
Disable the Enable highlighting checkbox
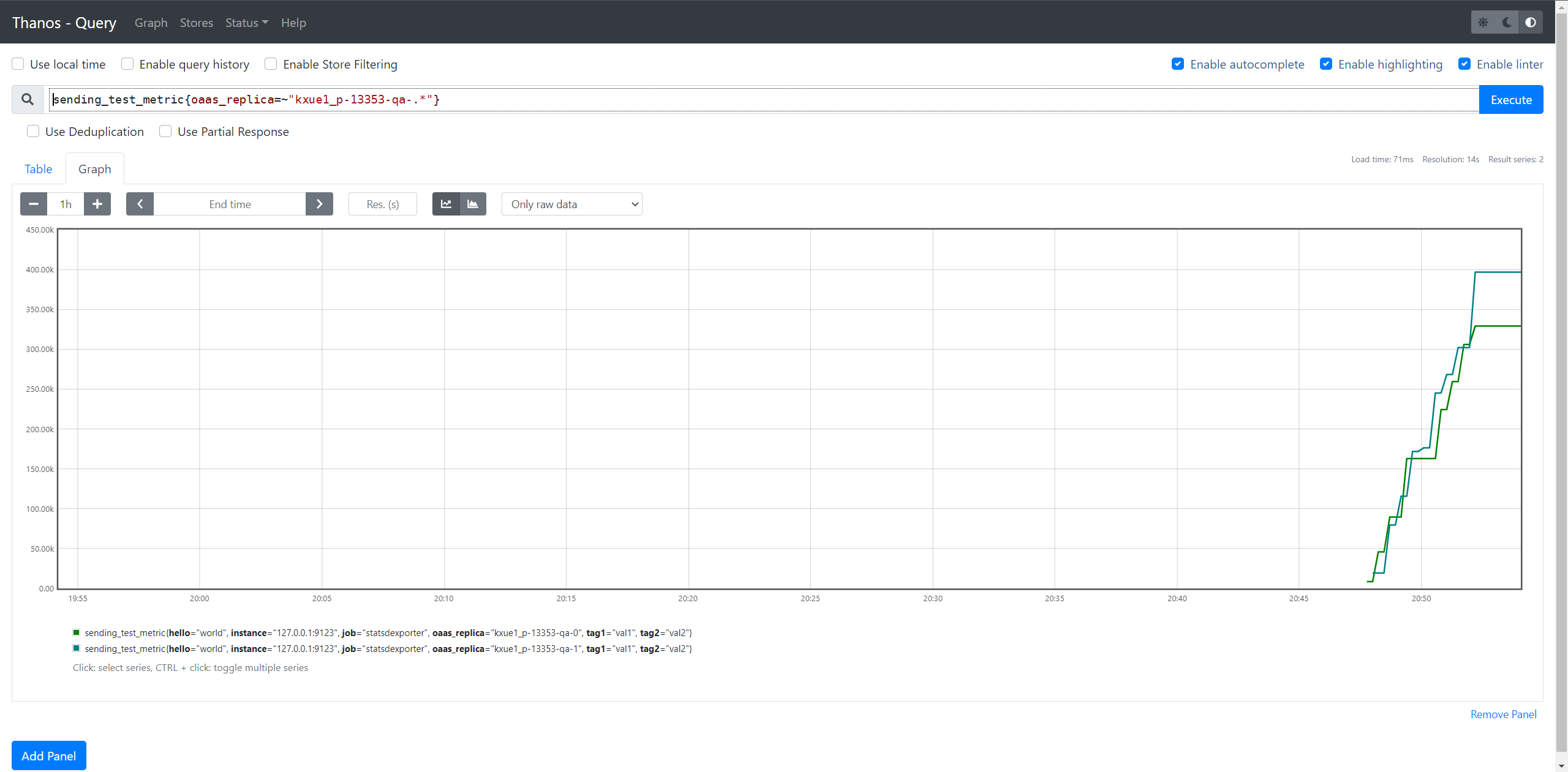click(1325, 64)
